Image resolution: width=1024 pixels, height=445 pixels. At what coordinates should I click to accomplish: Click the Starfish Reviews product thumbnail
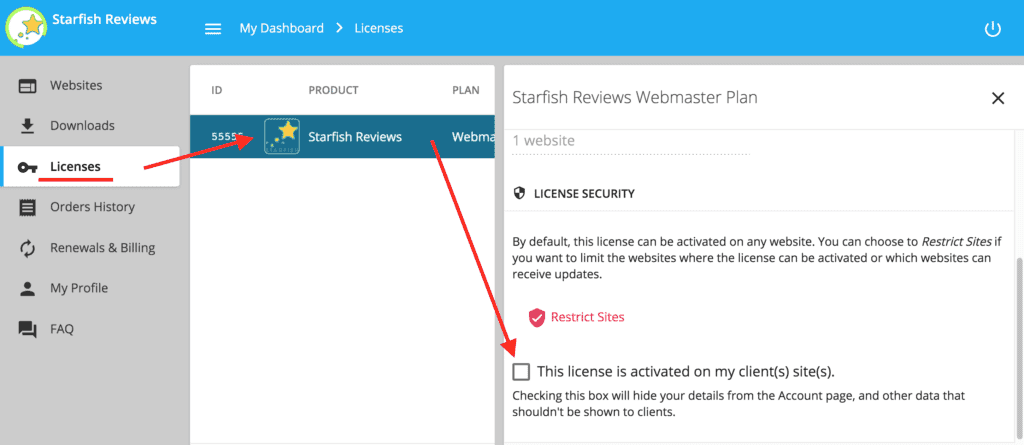(281, 137)
